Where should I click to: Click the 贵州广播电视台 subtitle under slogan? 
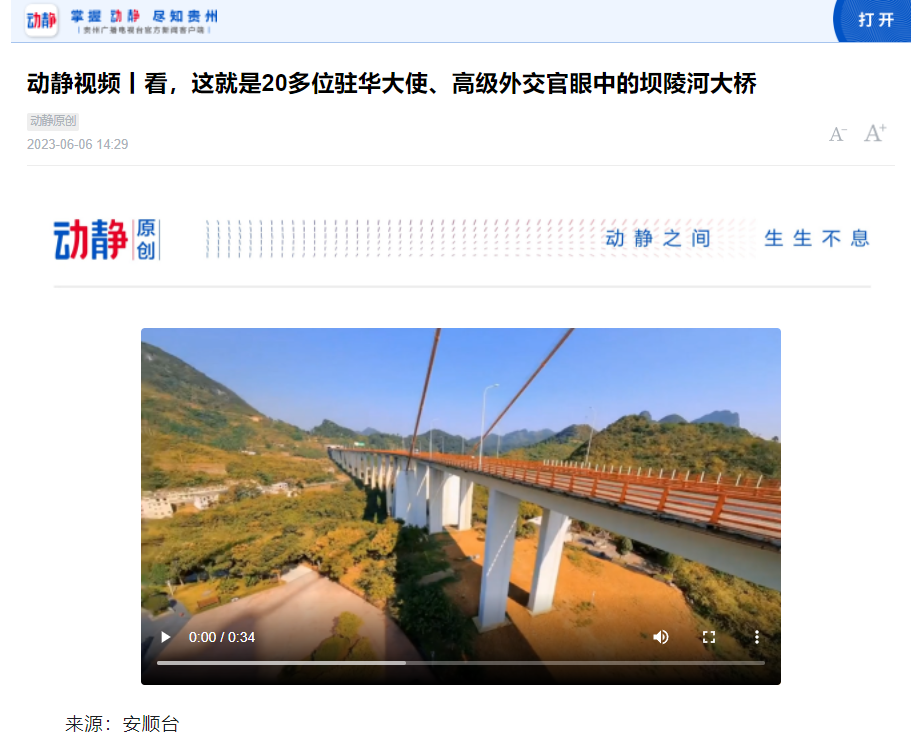(x=144, y=30)
